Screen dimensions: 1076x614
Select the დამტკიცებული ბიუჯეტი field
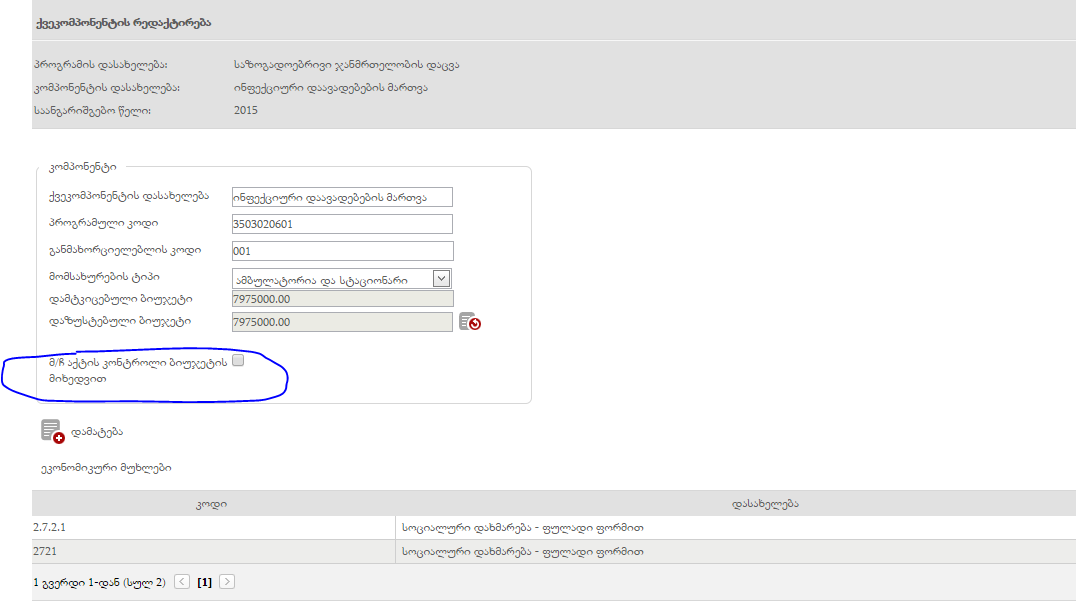[342, 299]
